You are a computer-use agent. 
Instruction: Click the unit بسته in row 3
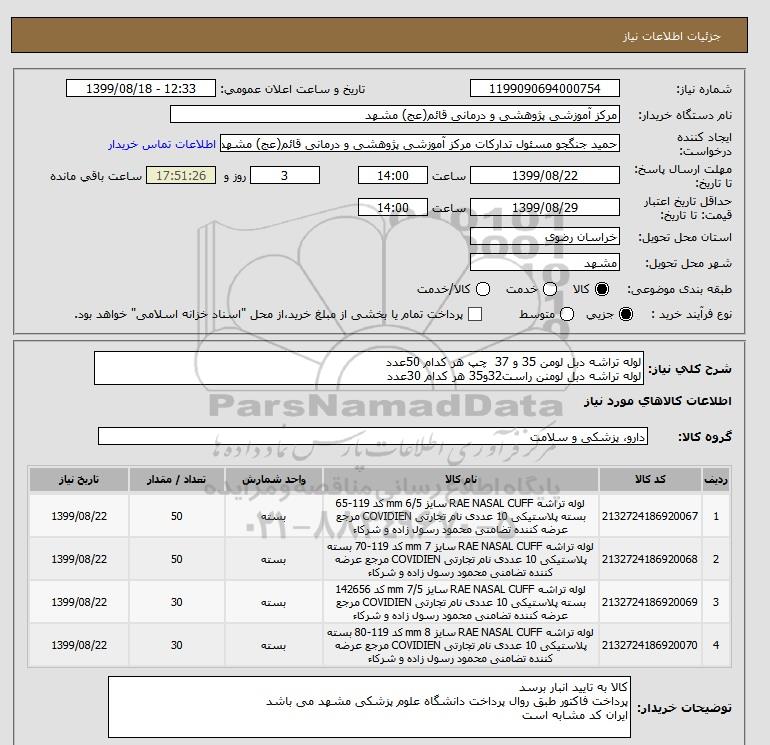(x=274, y=602)
